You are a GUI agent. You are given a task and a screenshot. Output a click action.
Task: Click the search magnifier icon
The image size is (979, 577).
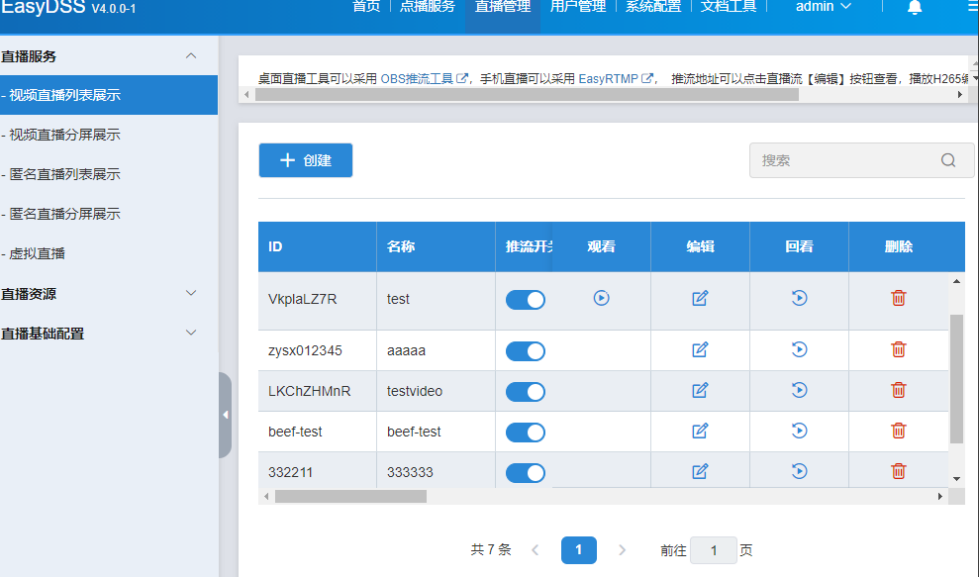pos(948,160)
